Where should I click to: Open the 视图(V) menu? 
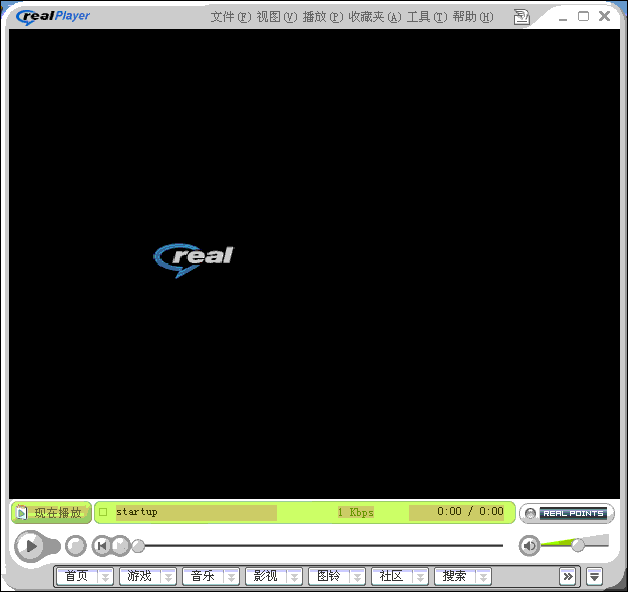(x=277, y=17)
